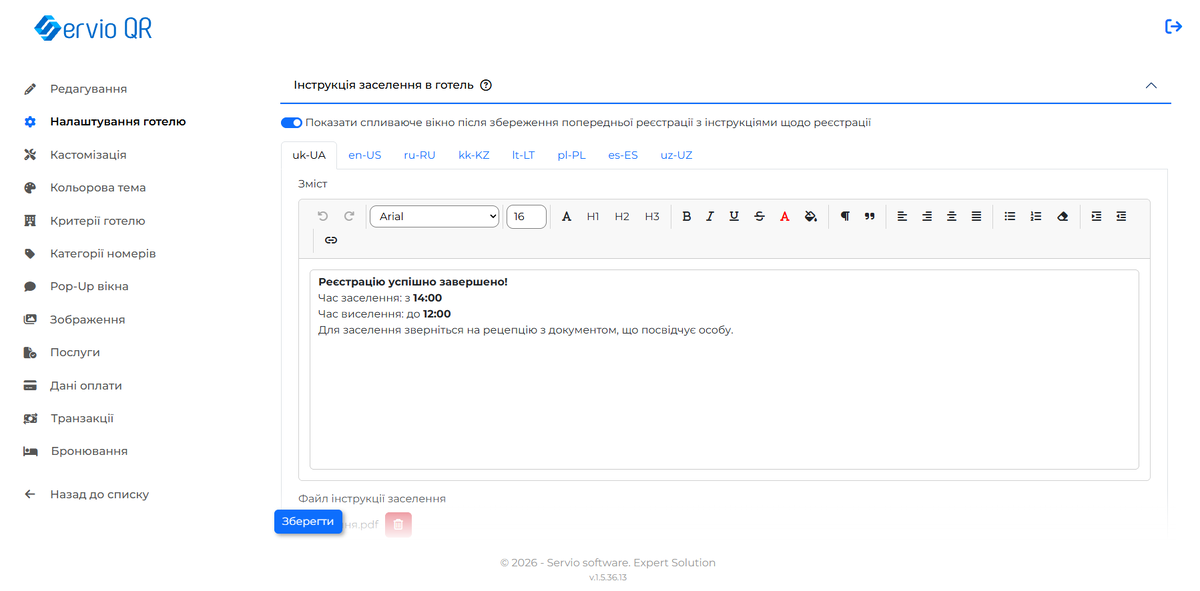Switch to the ru-RU language tab
The width and height of the screenshot is (1200, 591).
click(420, 155)
